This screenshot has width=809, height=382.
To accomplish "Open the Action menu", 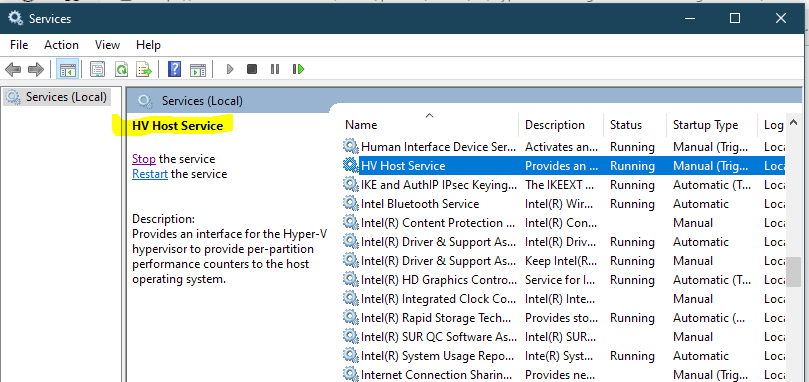I will click(61, 45).
